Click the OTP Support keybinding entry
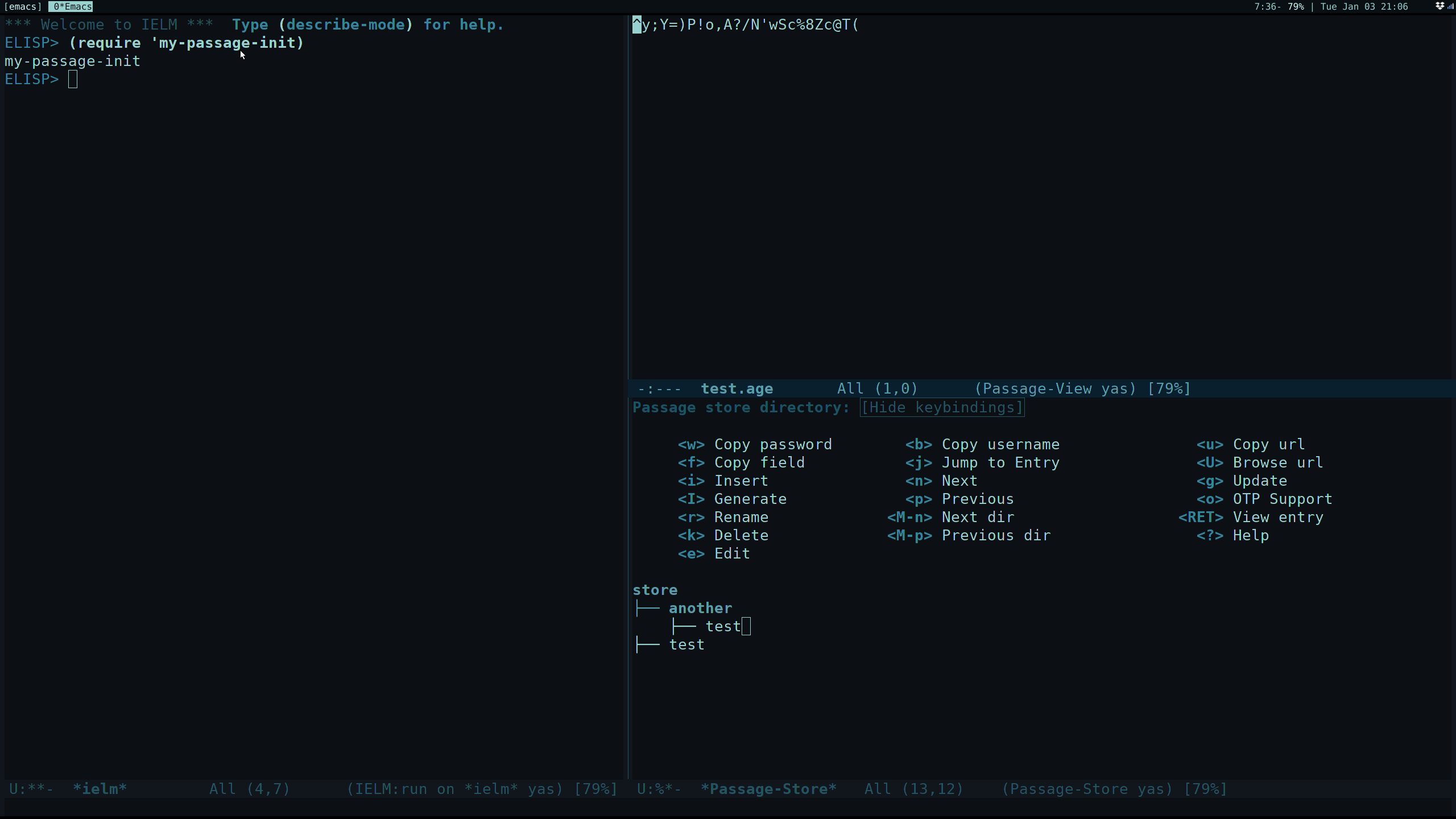The width and height of the screenshot is (1456, 819). coord(1282,499)
